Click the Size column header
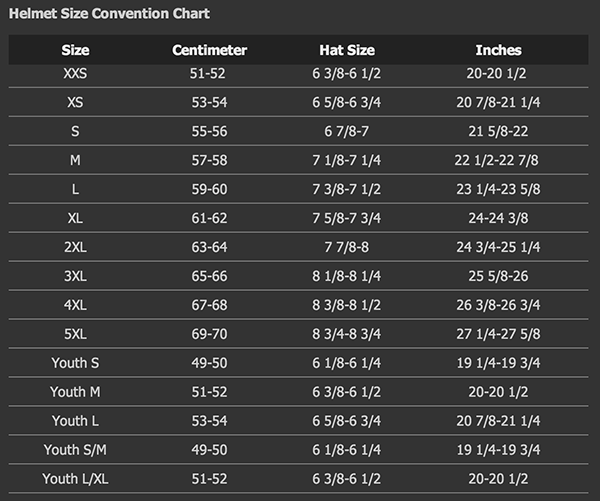Image resolution: width=600 pixels, height=501 pixels. pos(75,50)
